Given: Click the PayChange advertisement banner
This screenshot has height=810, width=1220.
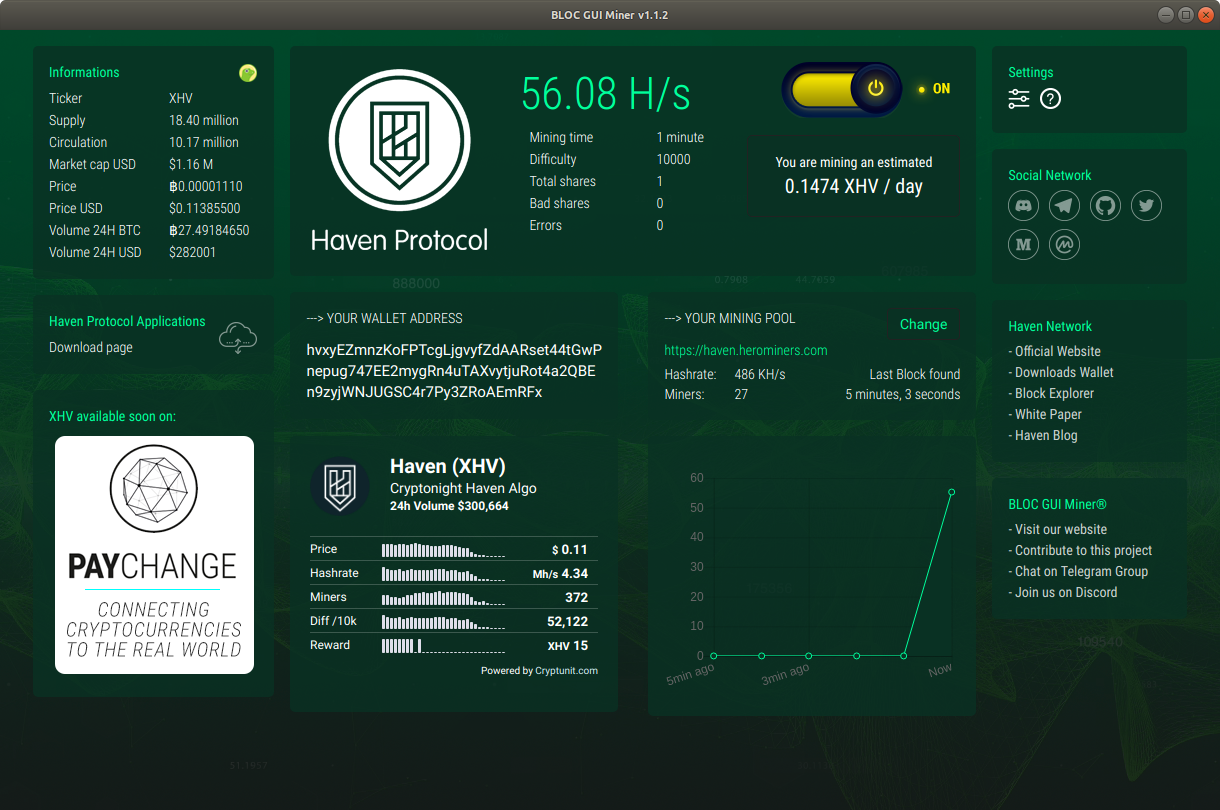Looking at the screenshot, I should click(154, 555).
